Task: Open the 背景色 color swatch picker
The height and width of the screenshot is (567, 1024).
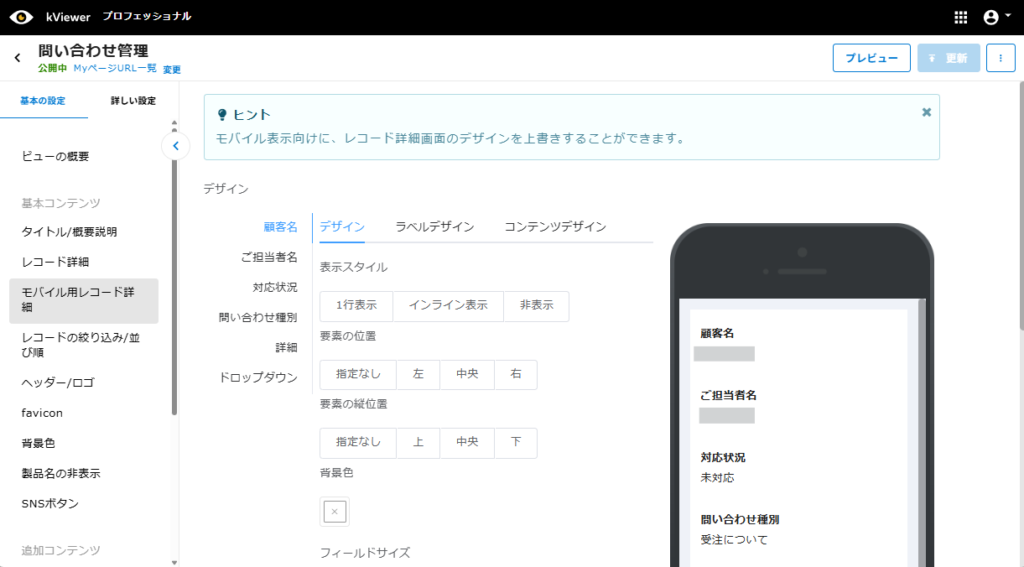Action: (x=334, y=511)
